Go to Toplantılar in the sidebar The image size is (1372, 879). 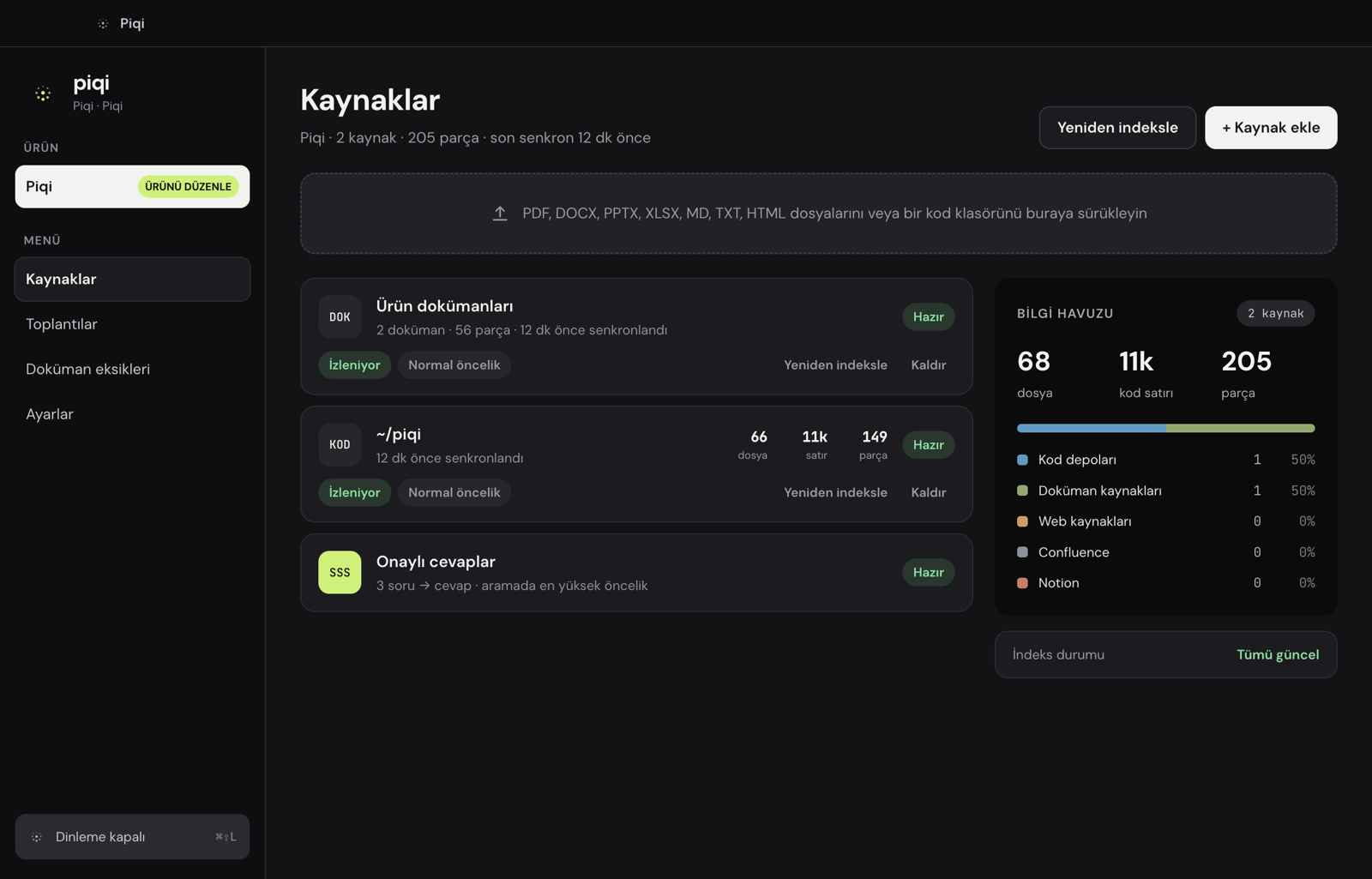point(132,324)
